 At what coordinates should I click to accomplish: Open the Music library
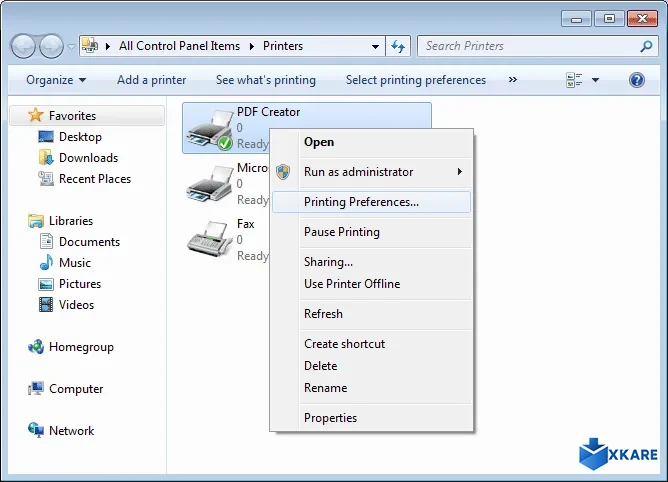(75, 263)
